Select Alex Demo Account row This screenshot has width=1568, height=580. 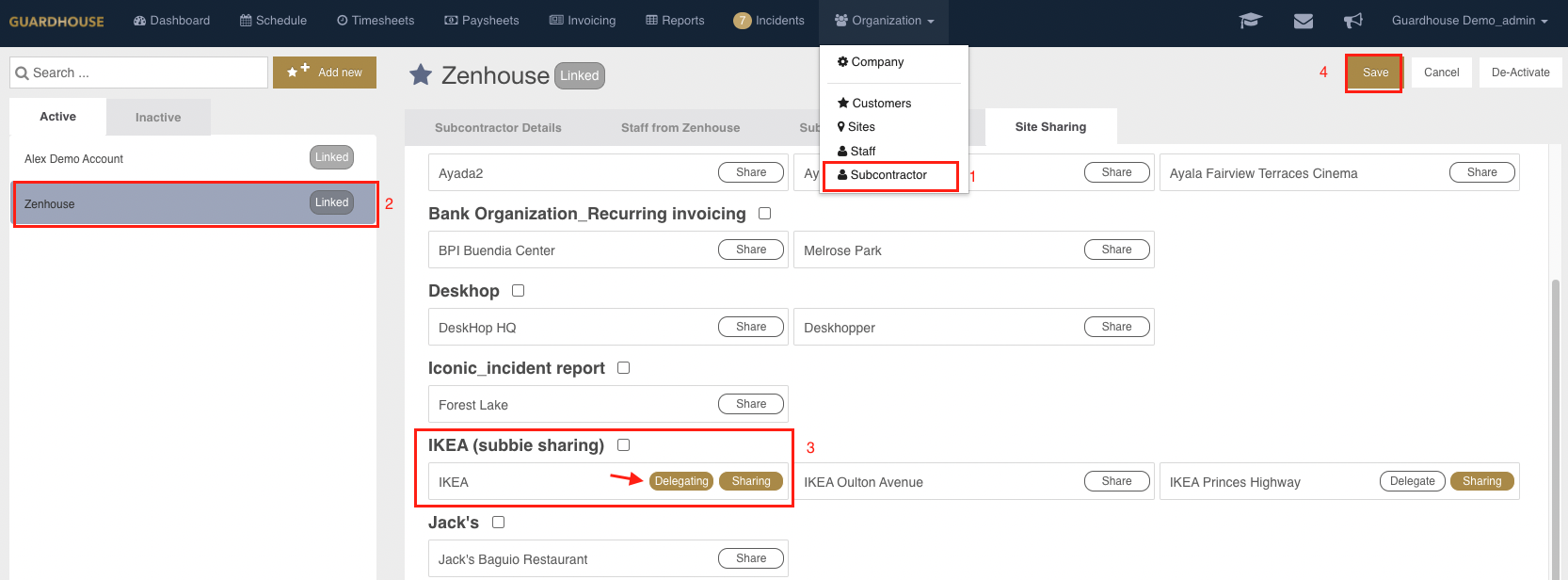pyautogui.click(x=193, y=158)
